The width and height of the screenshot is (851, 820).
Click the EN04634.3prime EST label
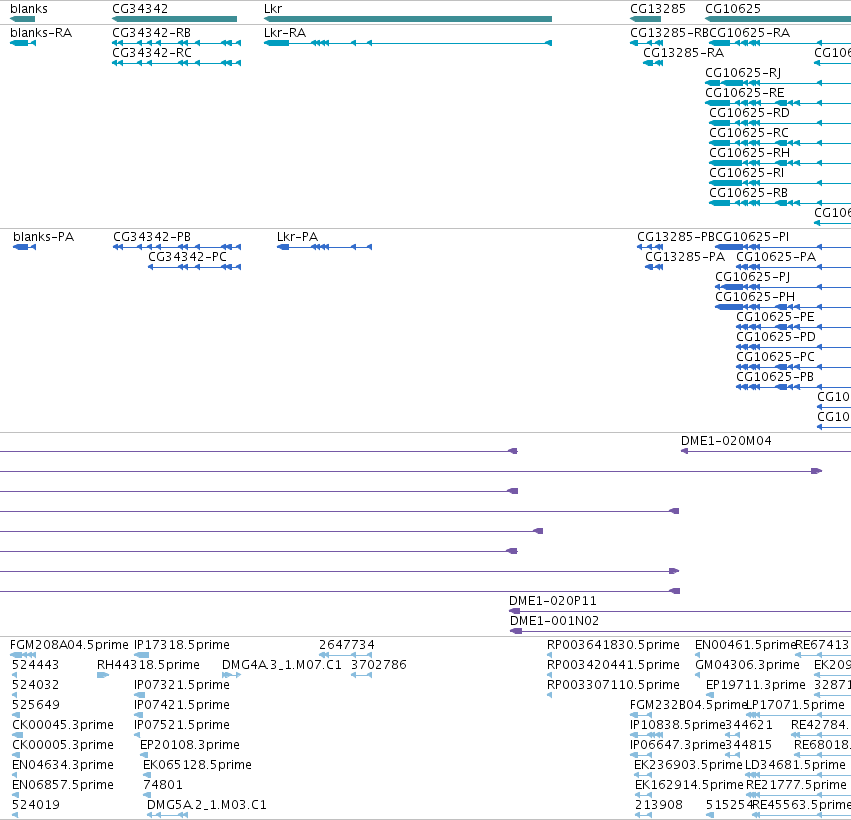click(63, 766)
